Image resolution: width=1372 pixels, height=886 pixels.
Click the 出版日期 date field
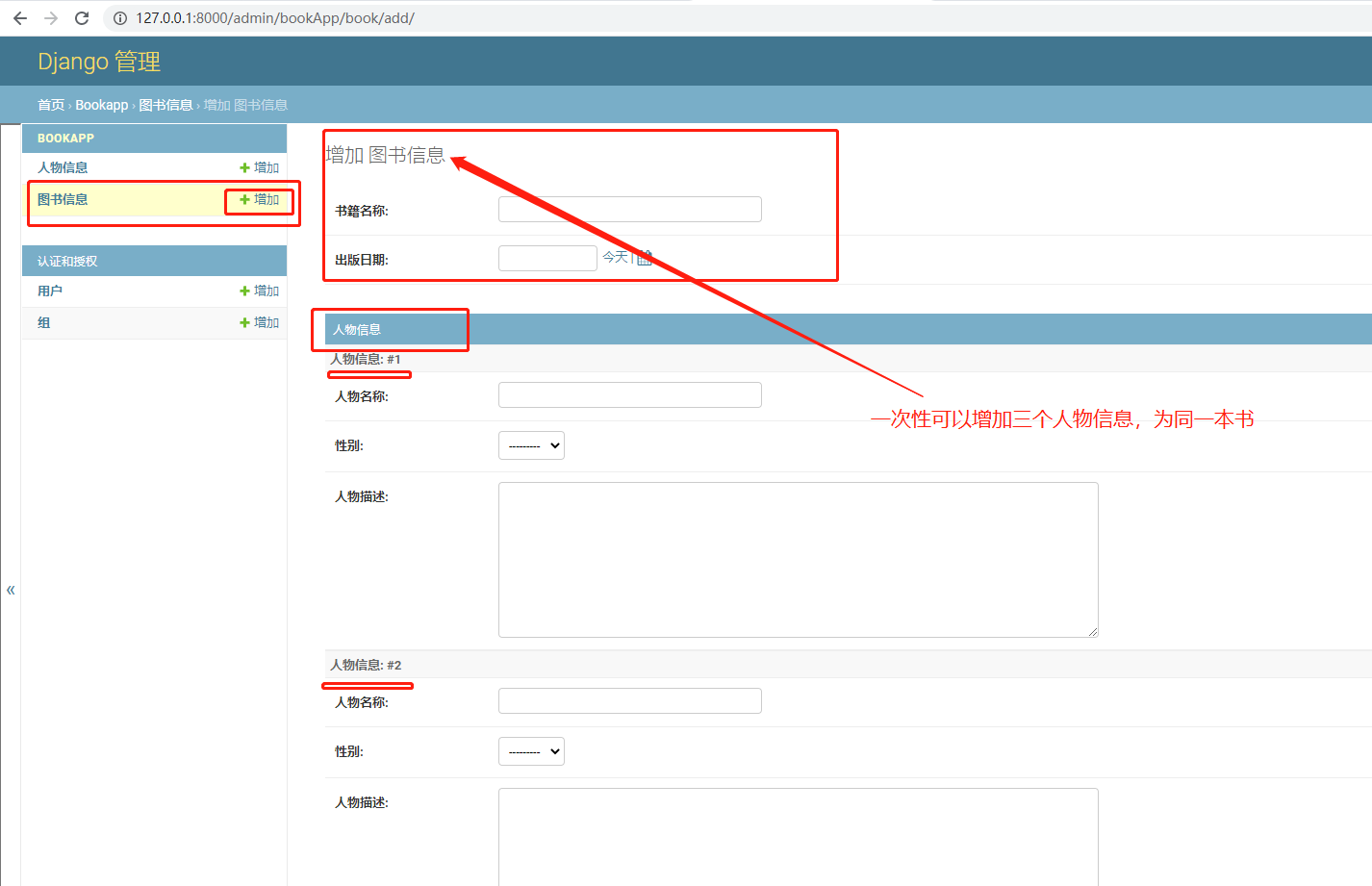pos(547,258)
